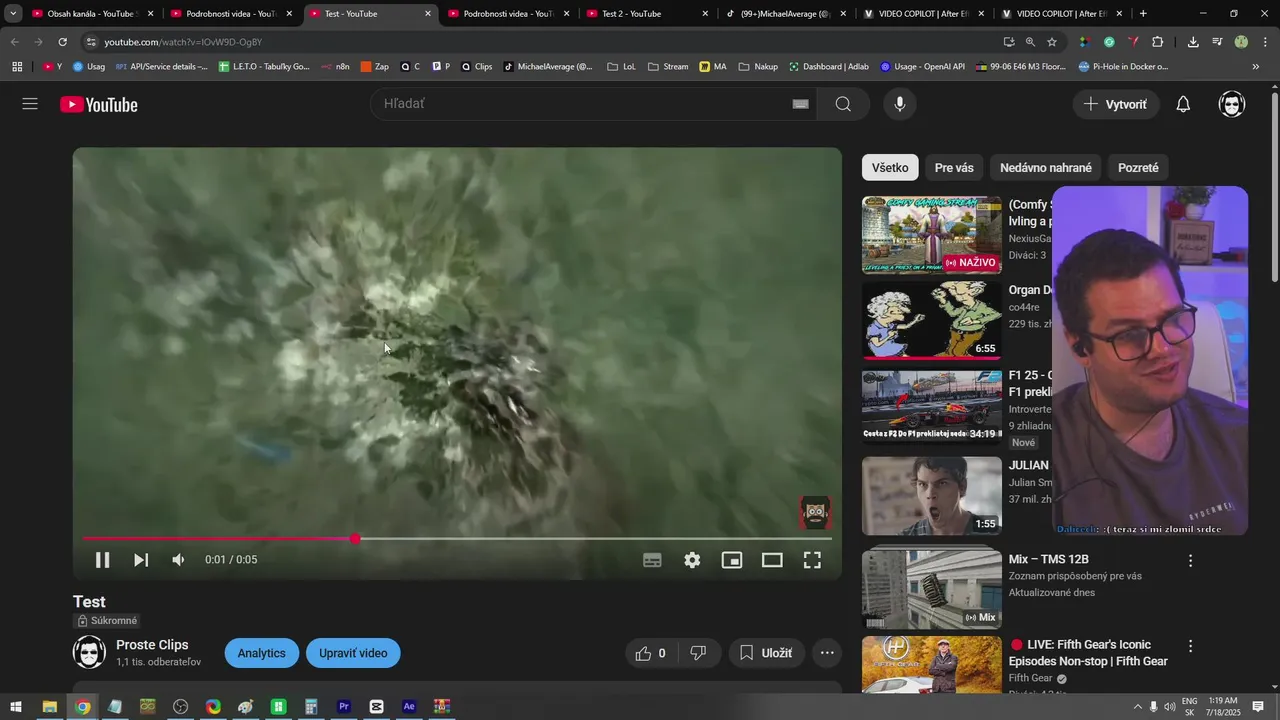The height and width of the screenshot is (720, 1280).
Task: Open the 6:55 Organ video thumbnail
Action: [x=932, y=320]
